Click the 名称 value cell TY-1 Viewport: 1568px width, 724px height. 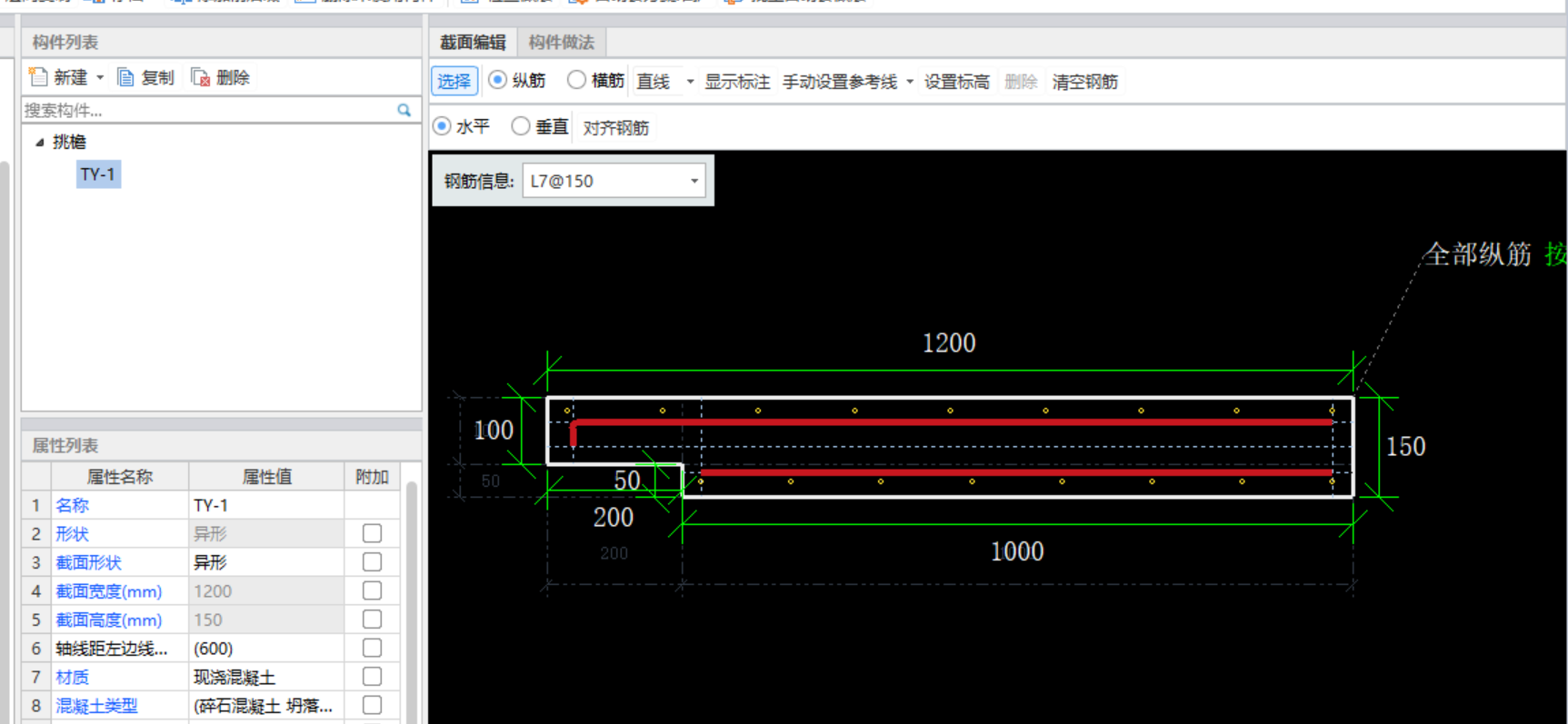266,505
